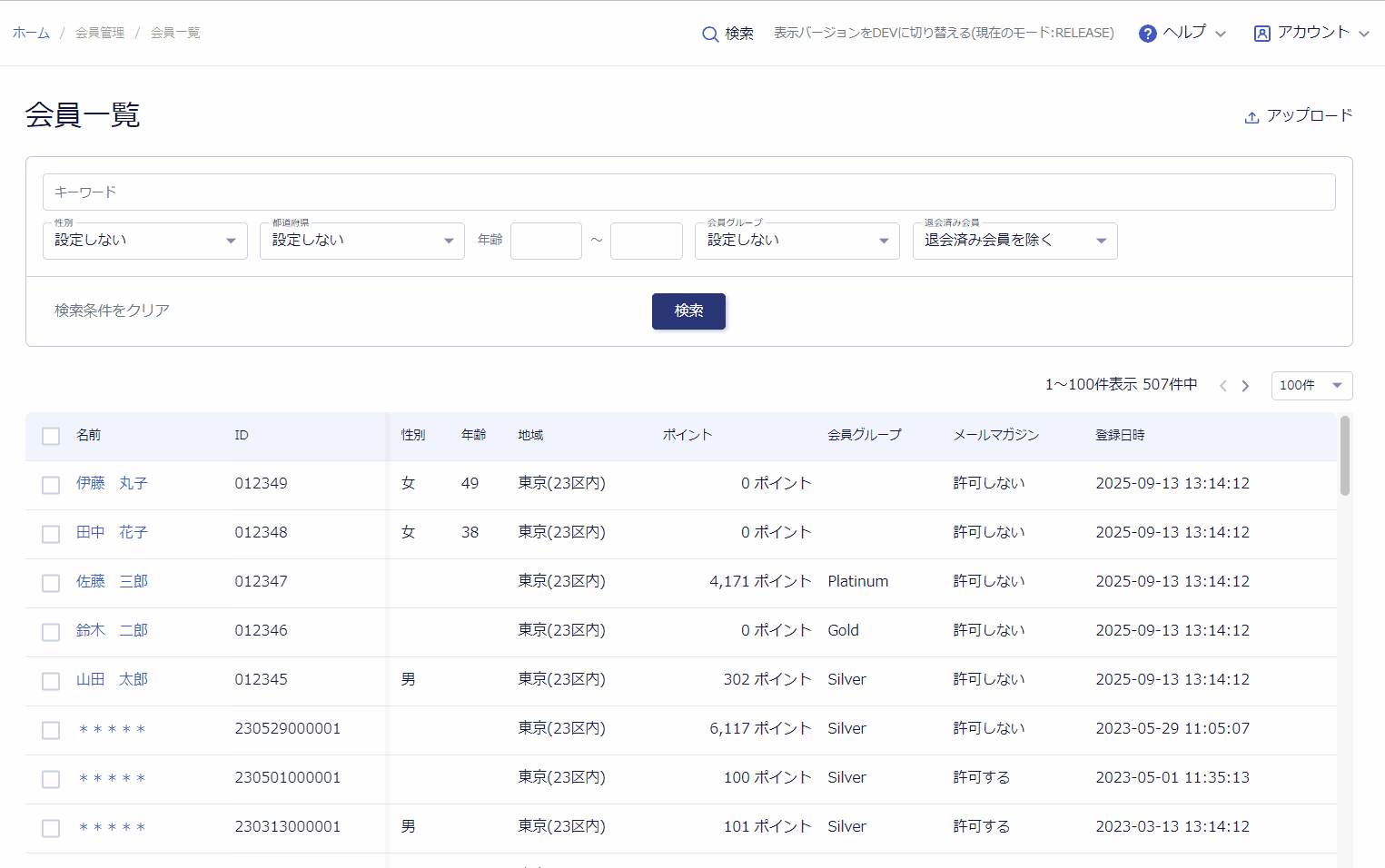
Task: Click the キーワード input field
Action: pos(688,192)
